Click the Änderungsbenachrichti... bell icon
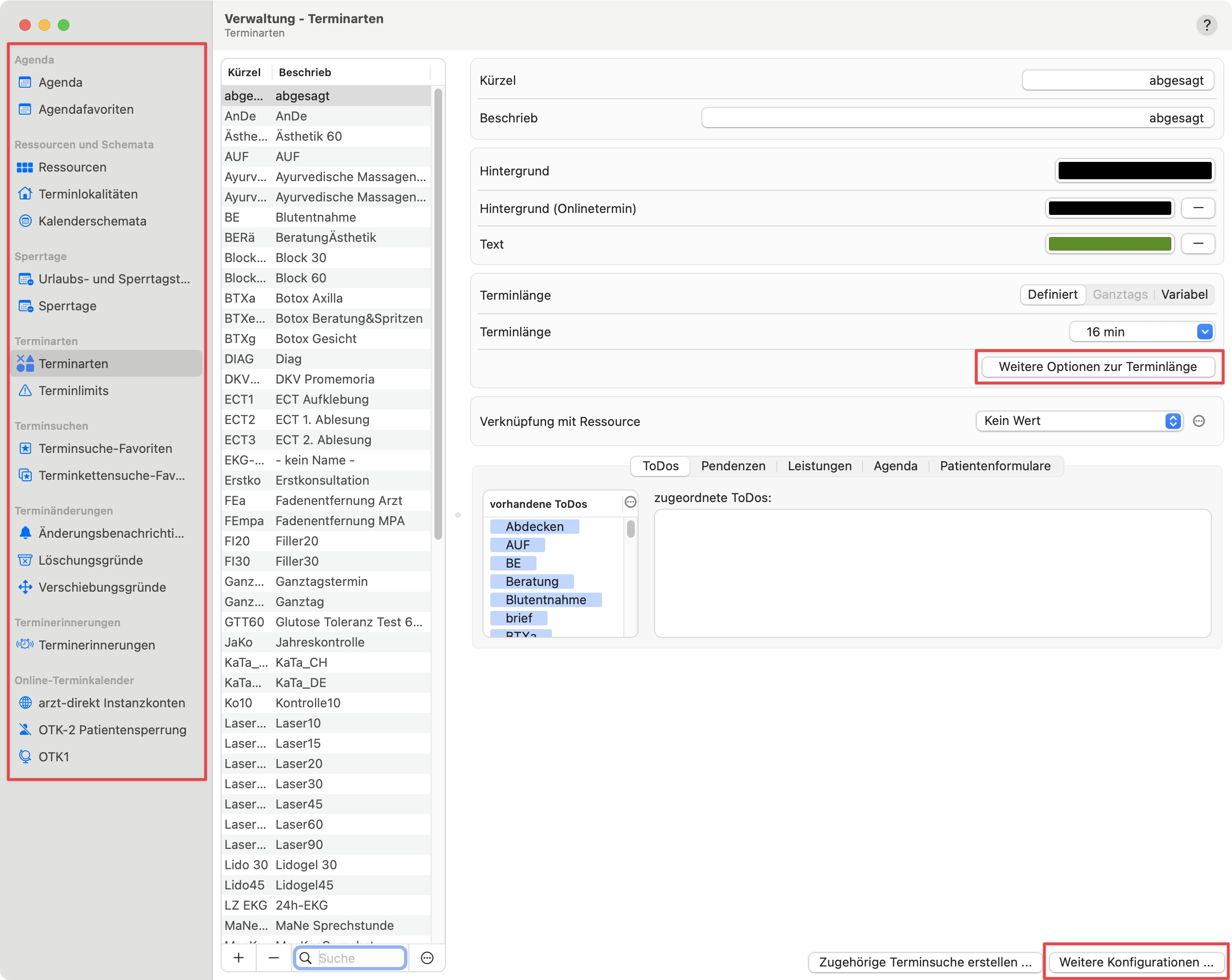The image size is (1232, 980). 25,533
